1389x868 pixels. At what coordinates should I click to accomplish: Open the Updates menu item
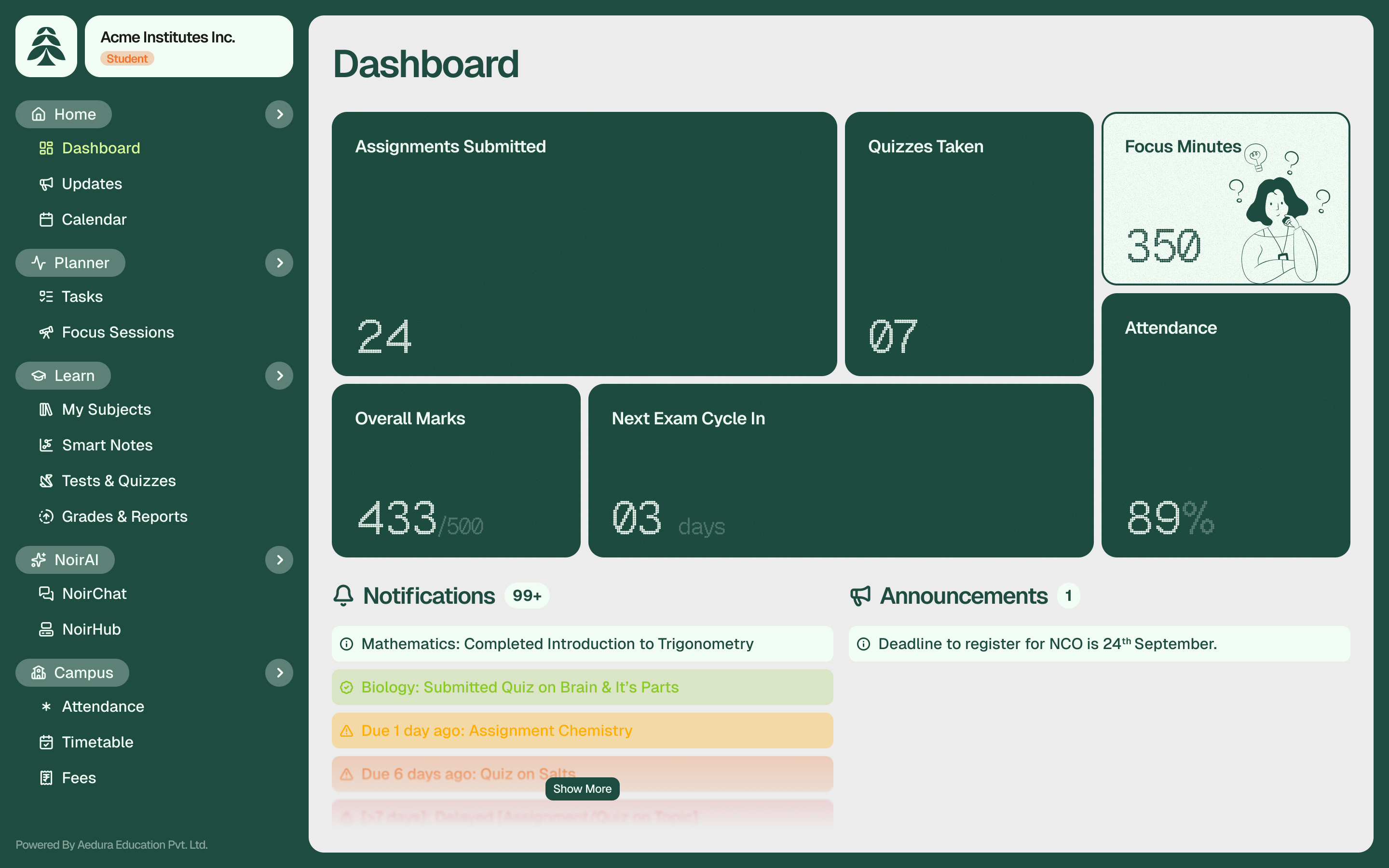coord(81,184)
